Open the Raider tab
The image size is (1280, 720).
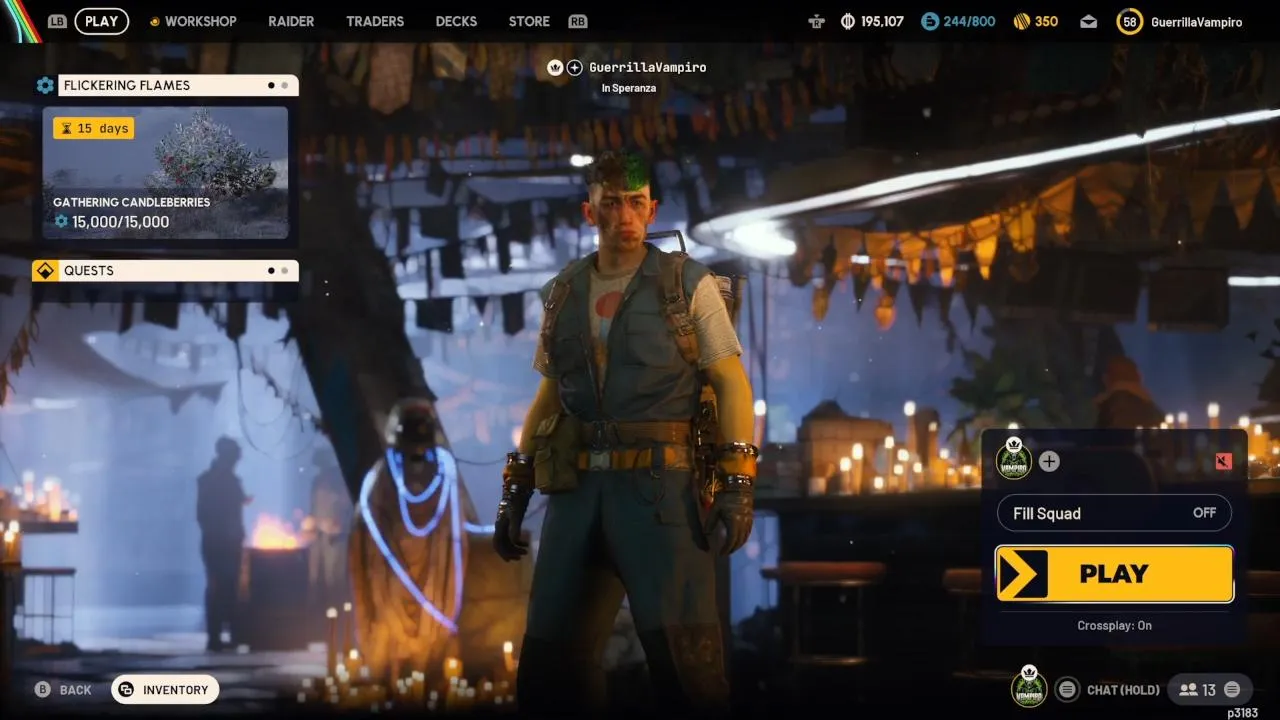(x=291, y=21)
